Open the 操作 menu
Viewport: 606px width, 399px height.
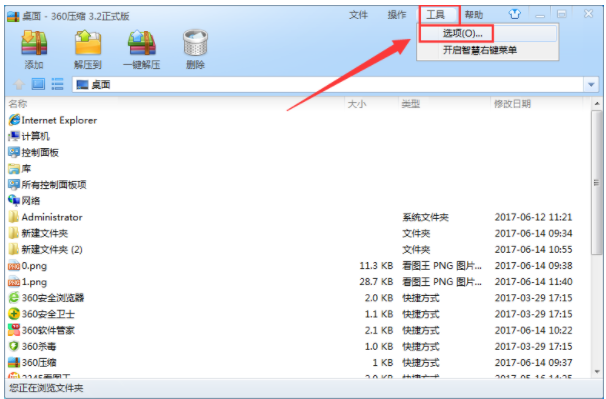click(397, 15)
